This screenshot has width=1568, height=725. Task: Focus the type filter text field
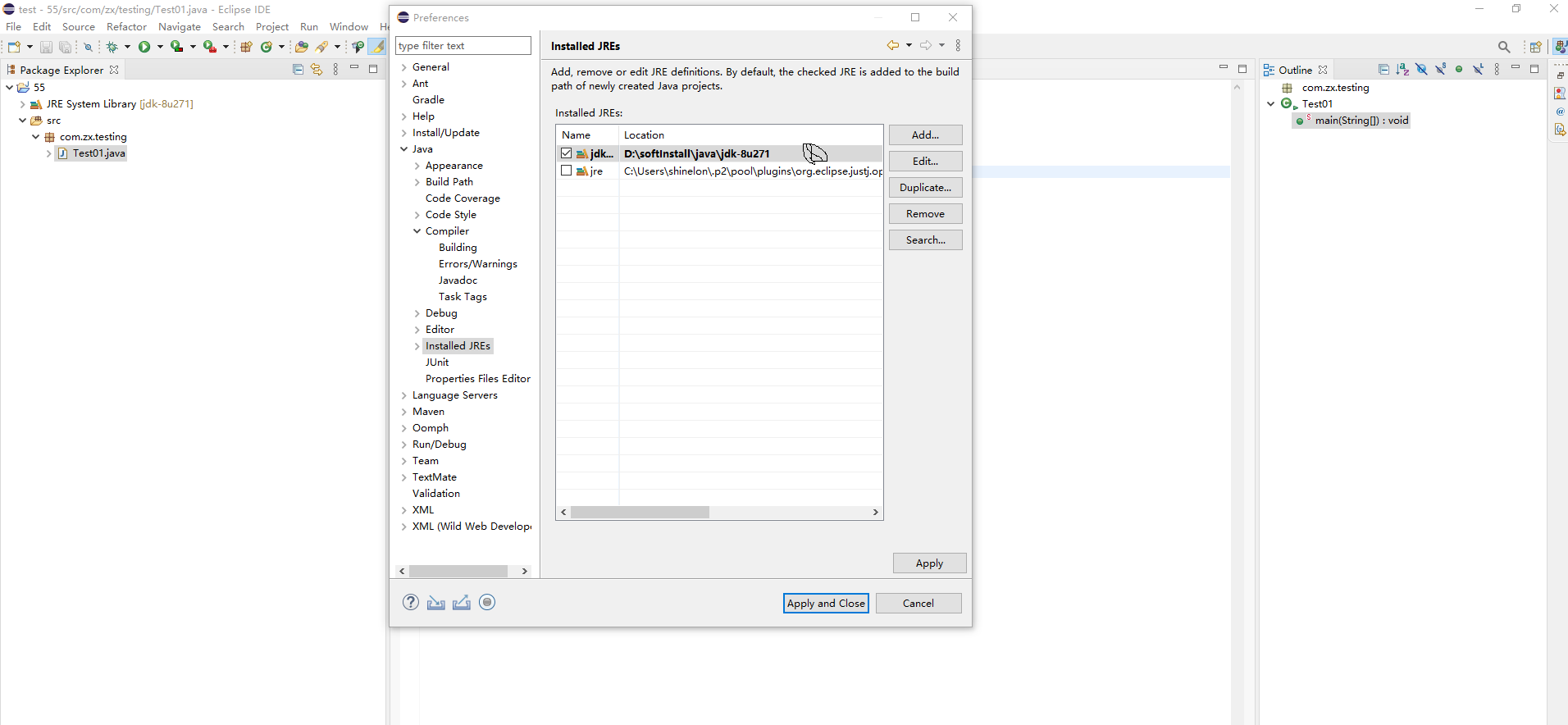[463, 46]
